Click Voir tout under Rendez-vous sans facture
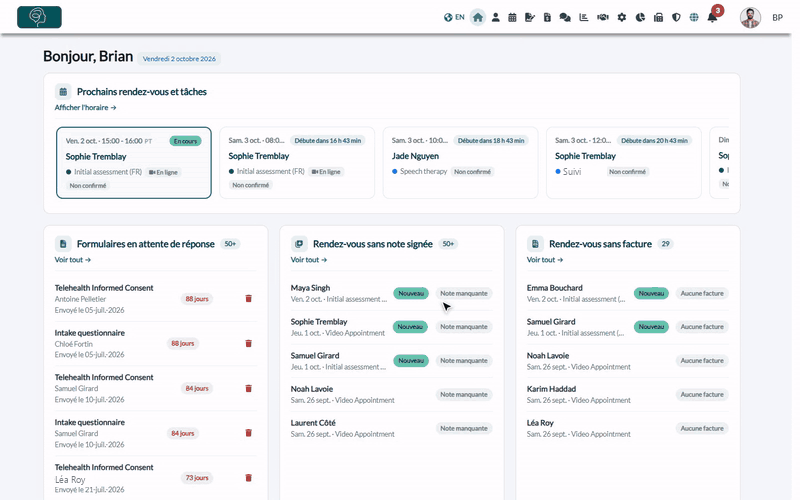This screenshot has width=800, height=500. (544, 260)
